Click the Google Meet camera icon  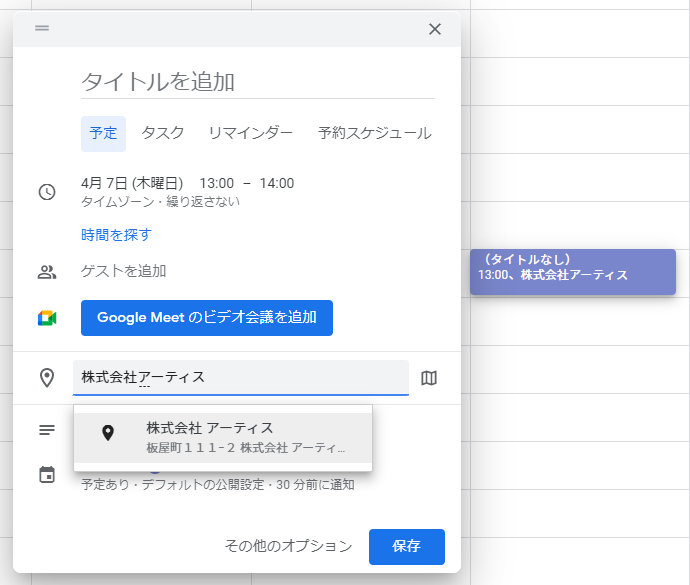(x=47, y=318)
